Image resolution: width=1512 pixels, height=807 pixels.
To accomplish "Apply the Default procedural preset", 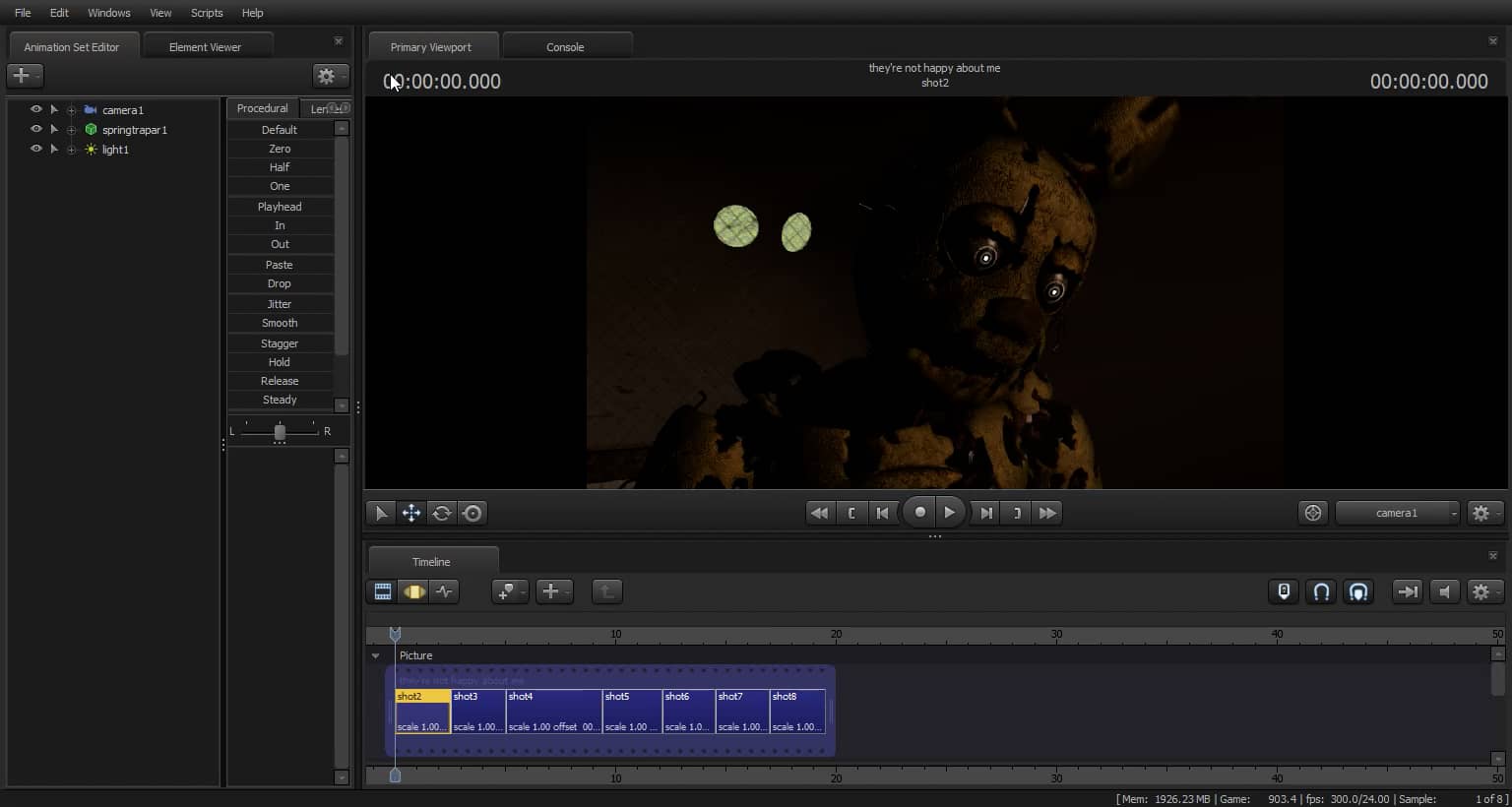I will pos(280,130).
